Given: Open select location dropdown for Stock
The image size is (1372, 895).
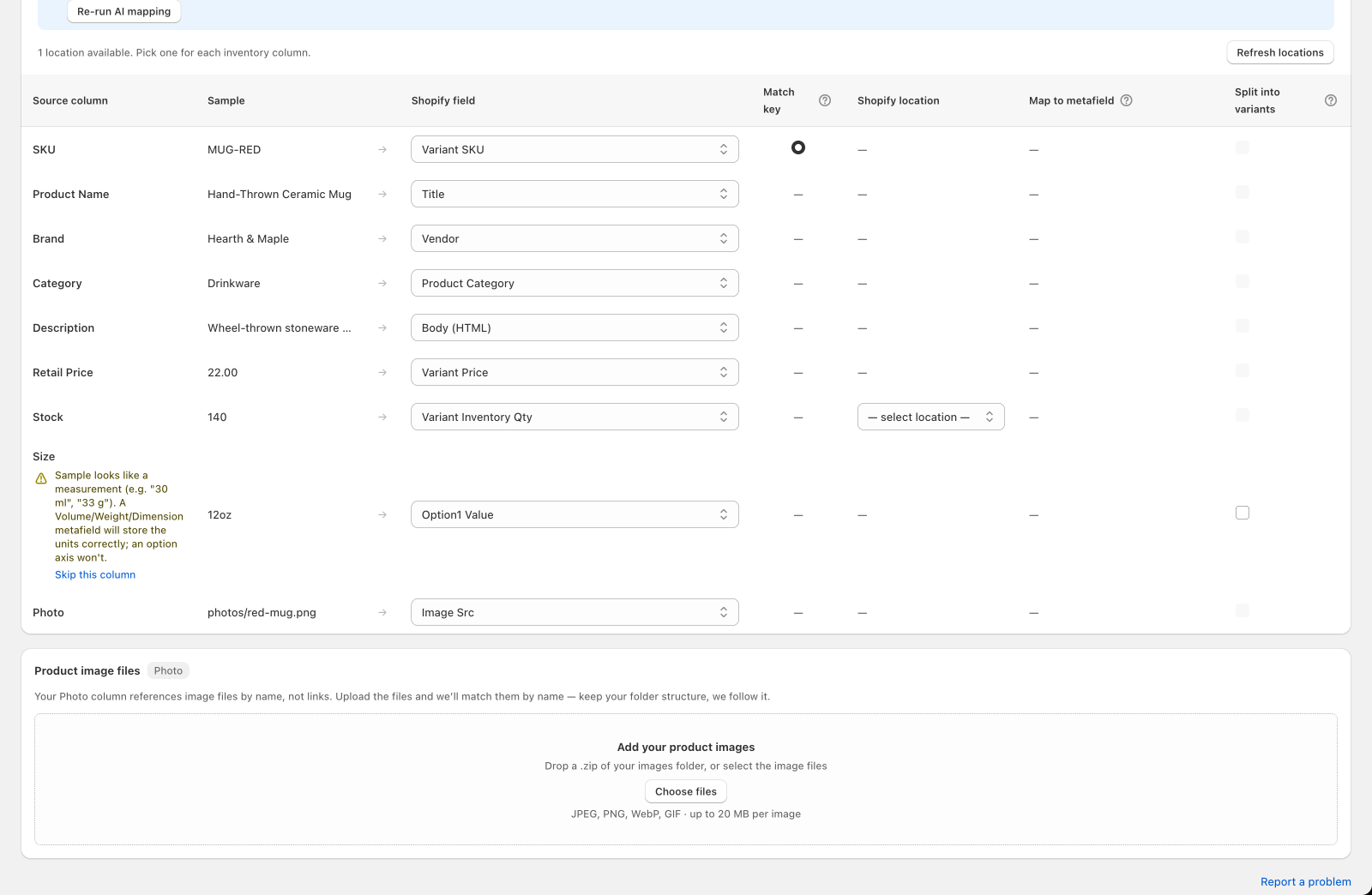Looking at the screenshot, I should [x=931, y=417].
